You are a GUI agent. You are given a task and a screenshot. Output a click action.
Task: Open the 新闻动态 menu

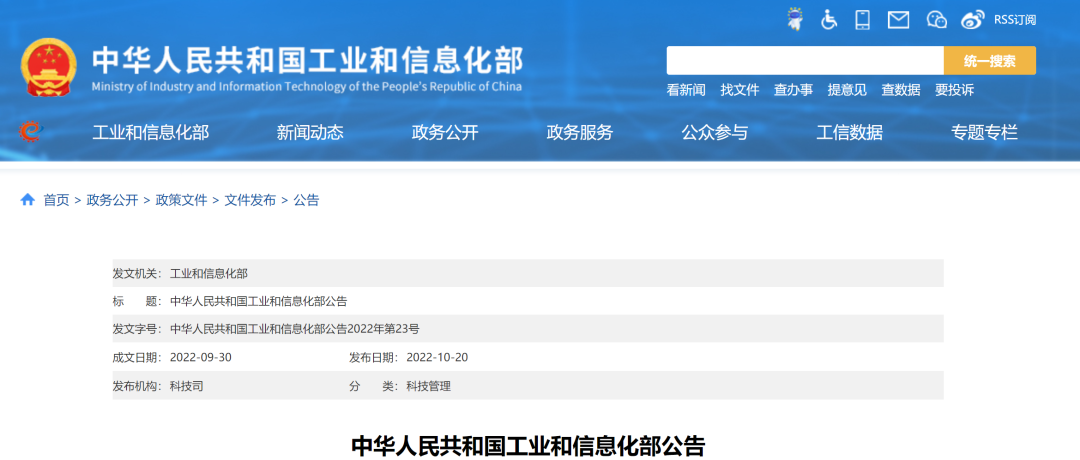point(310,132)
